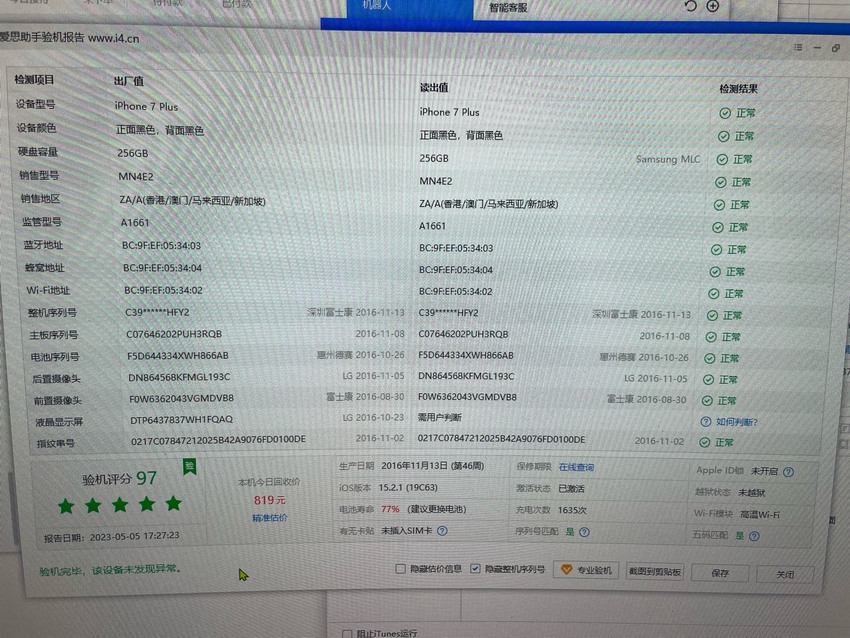Tick the 阻止iTunes运行 checkbox in background window
Screen dimensions: 850x638
tap(347, 633)
